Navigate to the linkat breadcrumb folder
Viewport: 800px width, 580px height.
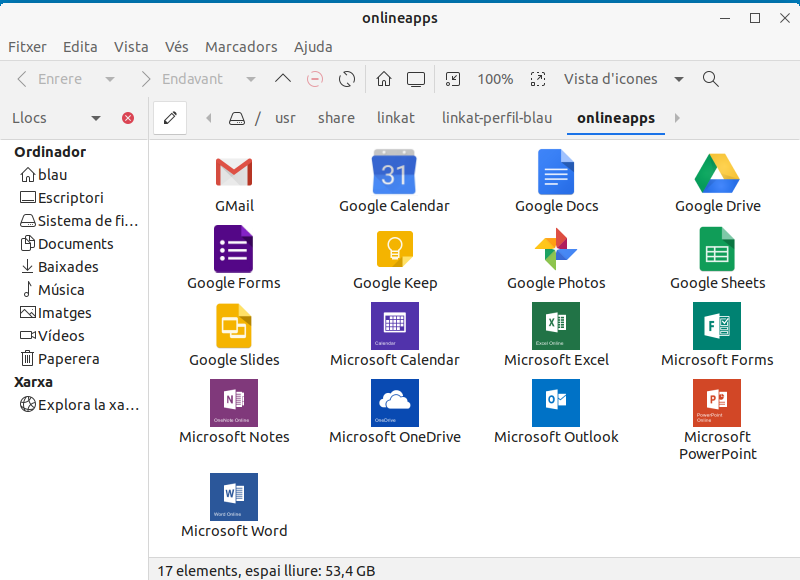click(x=396, y=118)
